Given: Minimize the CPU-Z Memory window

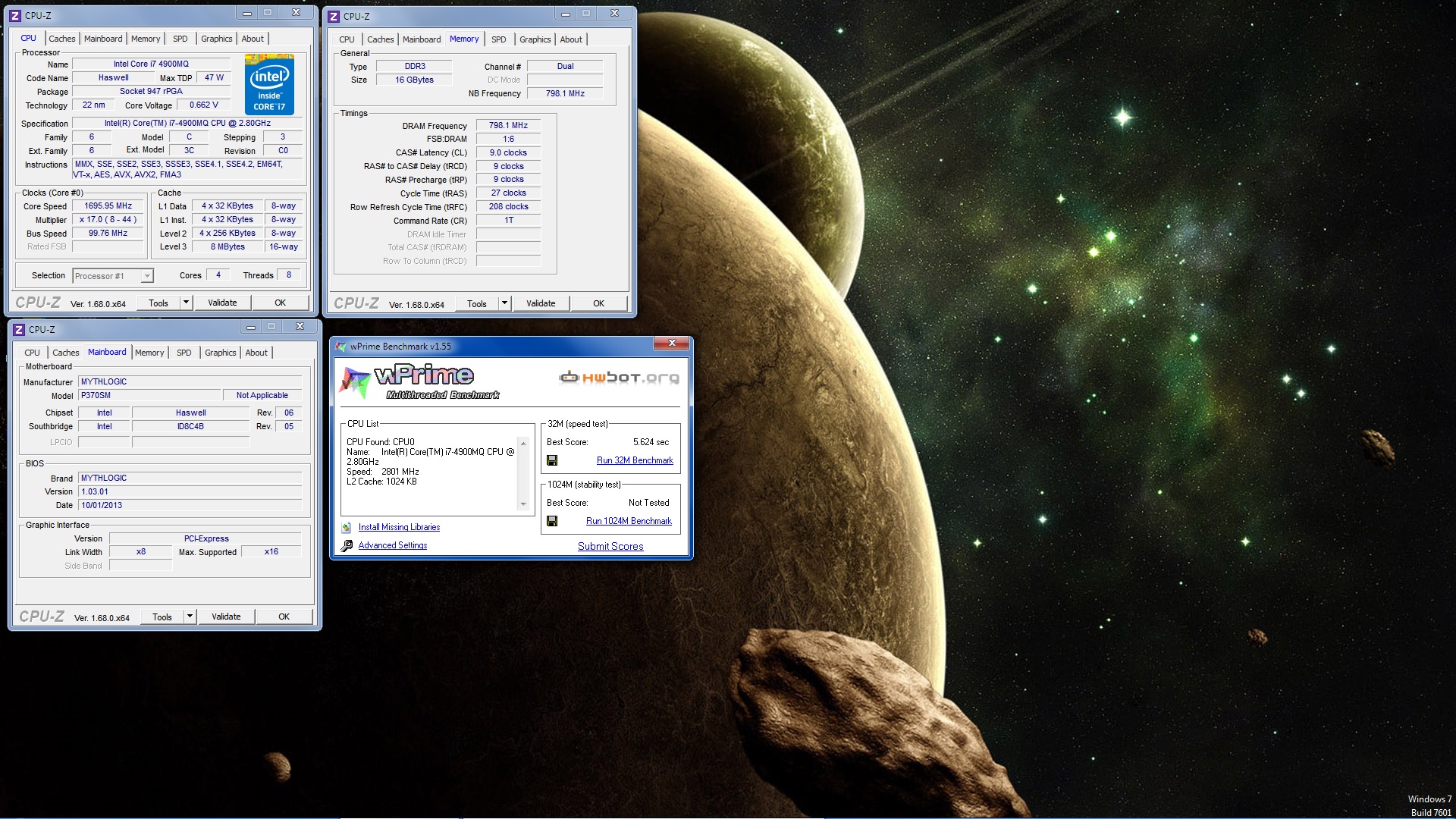Looking at the screenshot, I should click(x=566, y=14).
